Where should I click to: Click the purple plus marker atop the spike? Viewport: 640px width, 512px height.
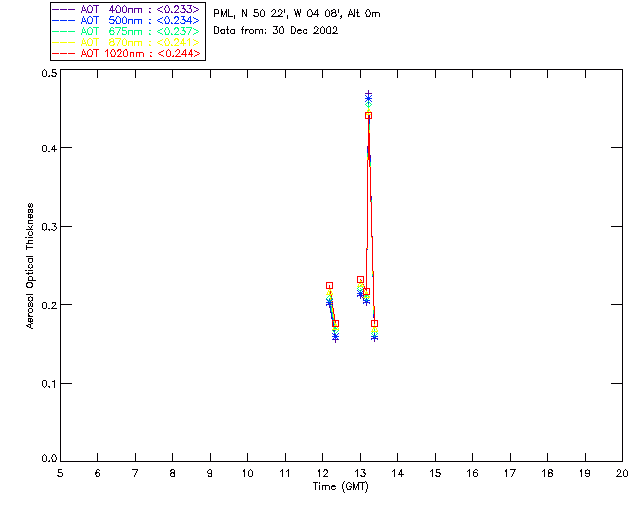pyautogui.click(x=368, y=94)
